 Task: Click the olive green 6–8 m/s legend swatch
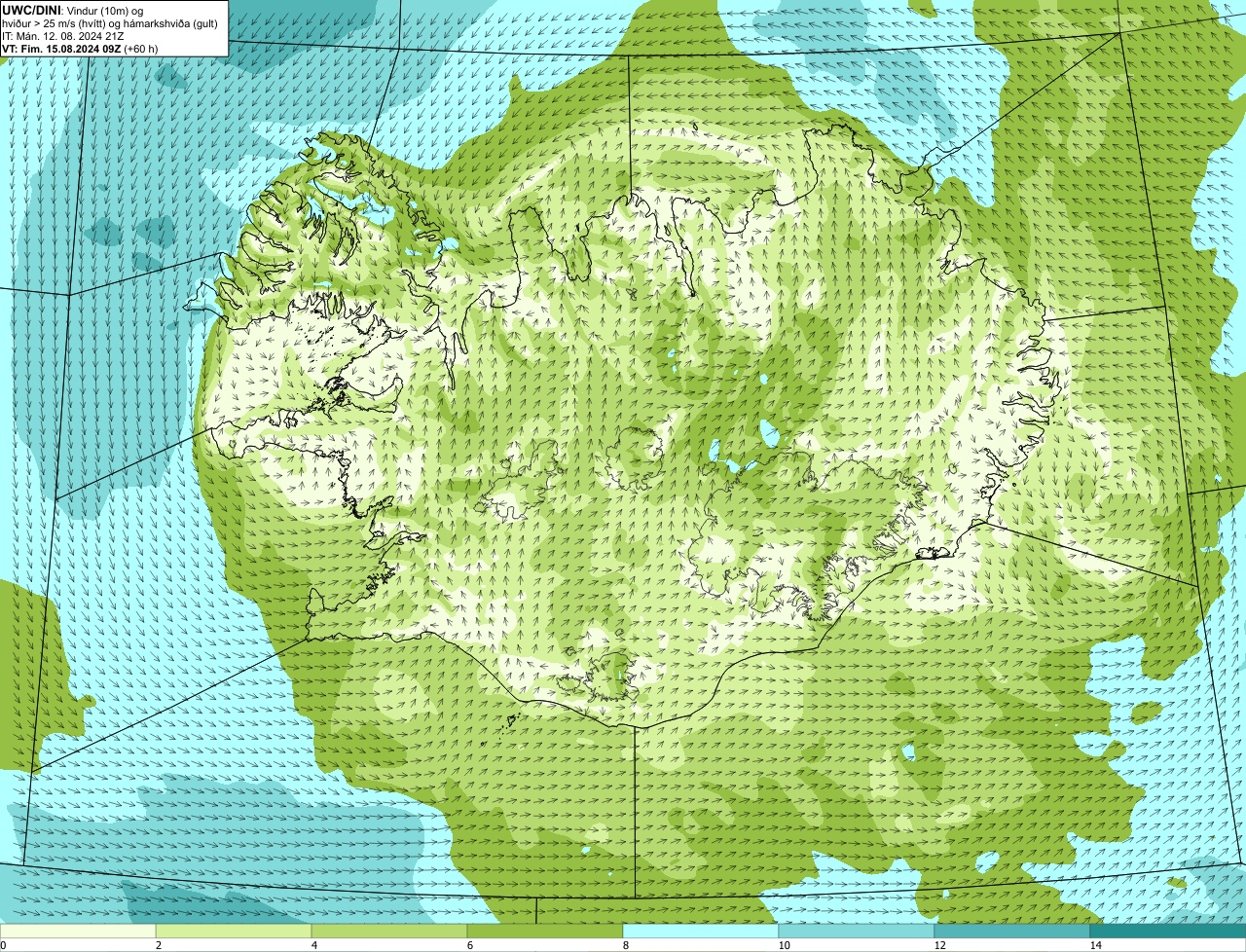tap(545, 931)
